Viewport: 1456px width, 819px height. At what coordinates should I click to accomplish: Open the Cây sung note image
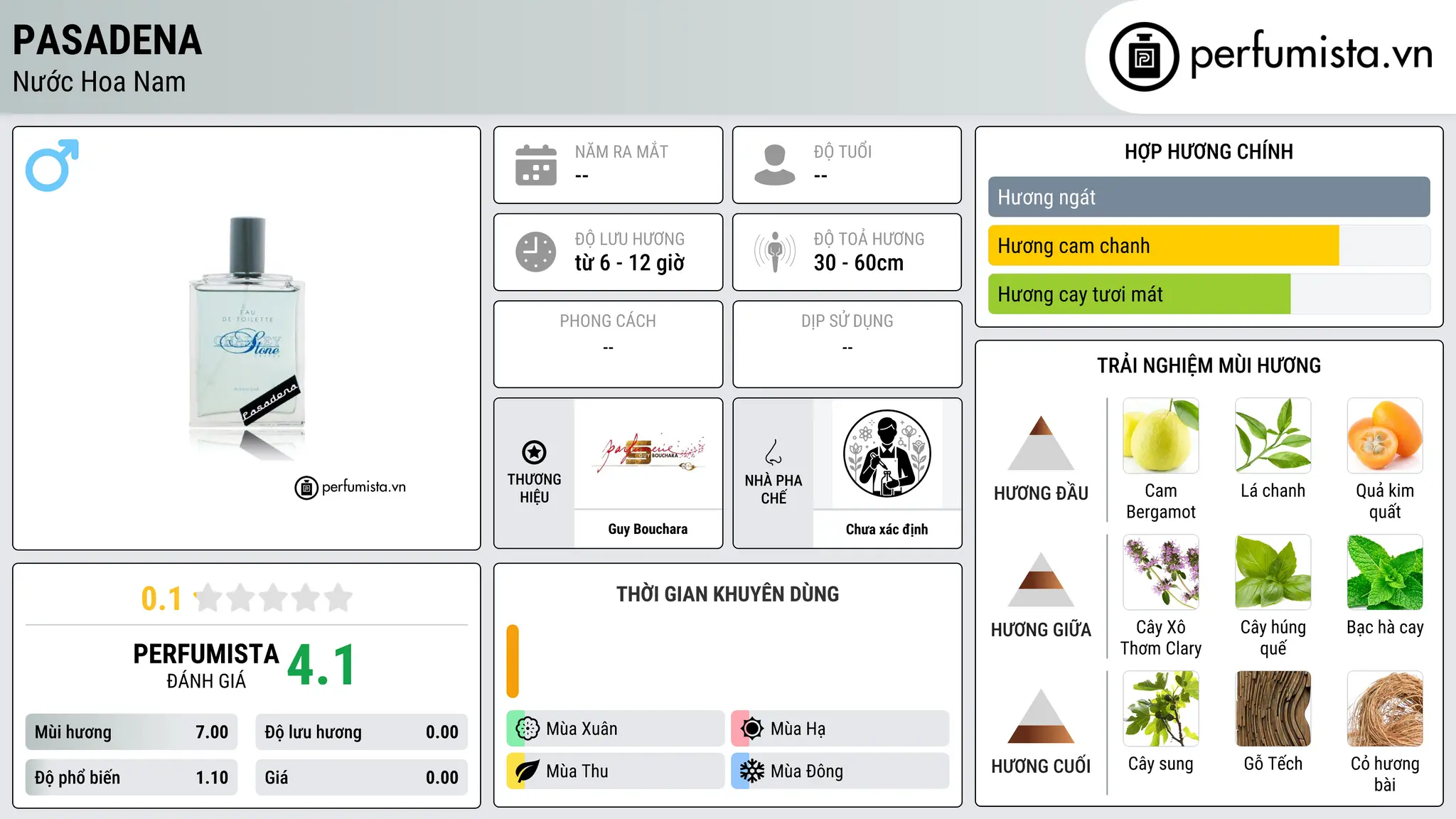[x=1161, y=709]
